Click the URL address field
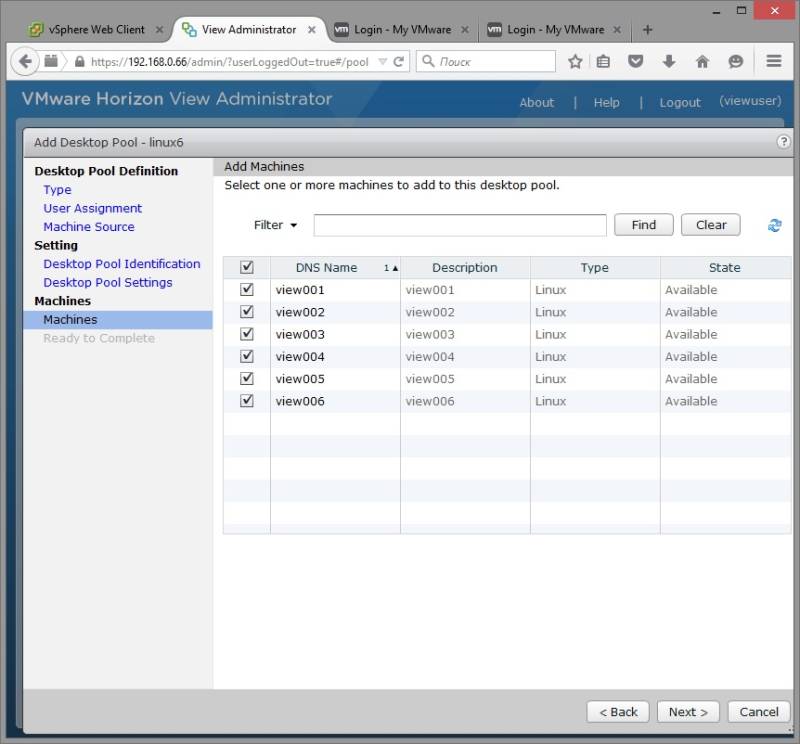Screen dimensions: 800x744 pos(230,62)
